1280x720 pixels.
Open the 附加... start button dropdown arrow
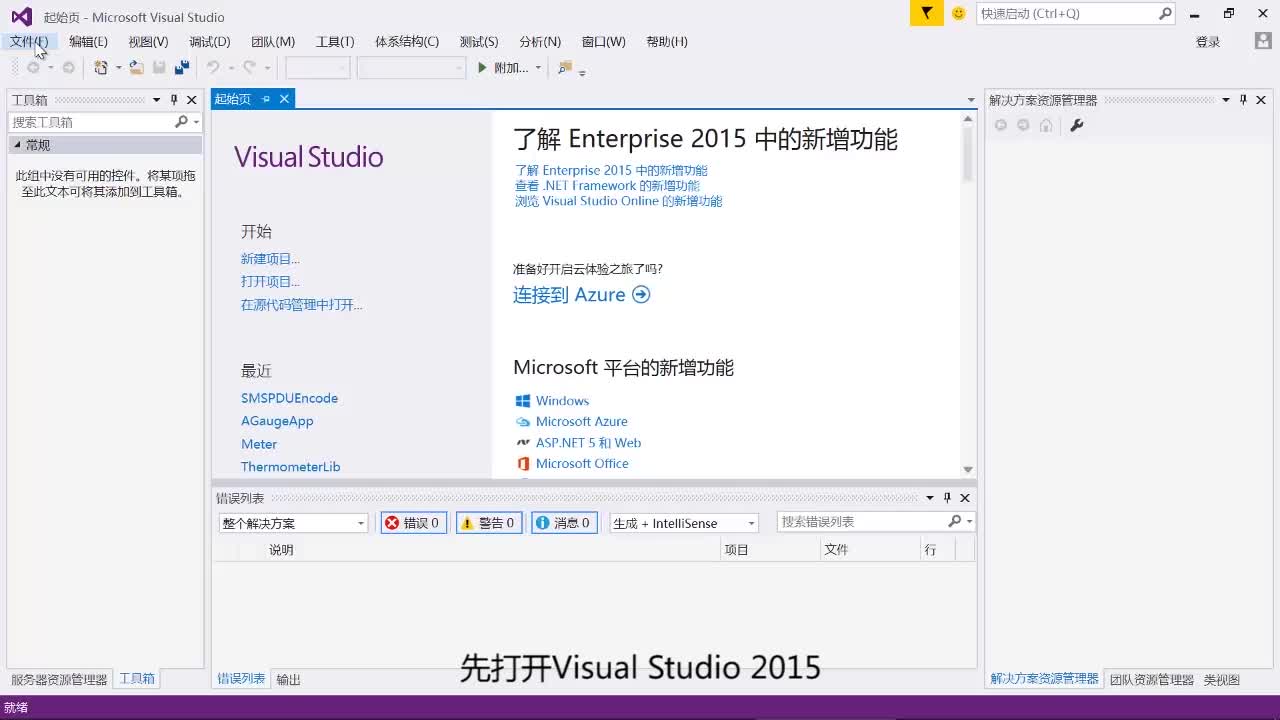538,68
